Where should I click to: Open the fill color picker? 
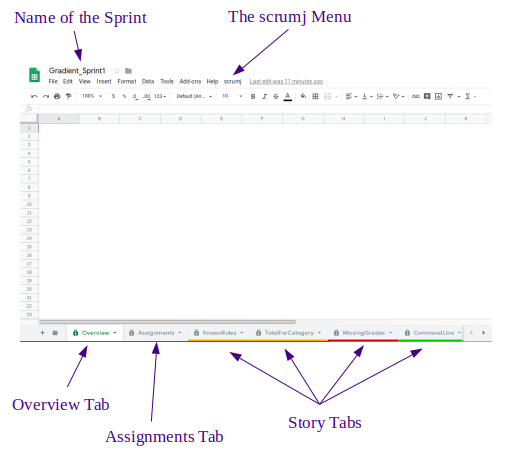point(303,96)
